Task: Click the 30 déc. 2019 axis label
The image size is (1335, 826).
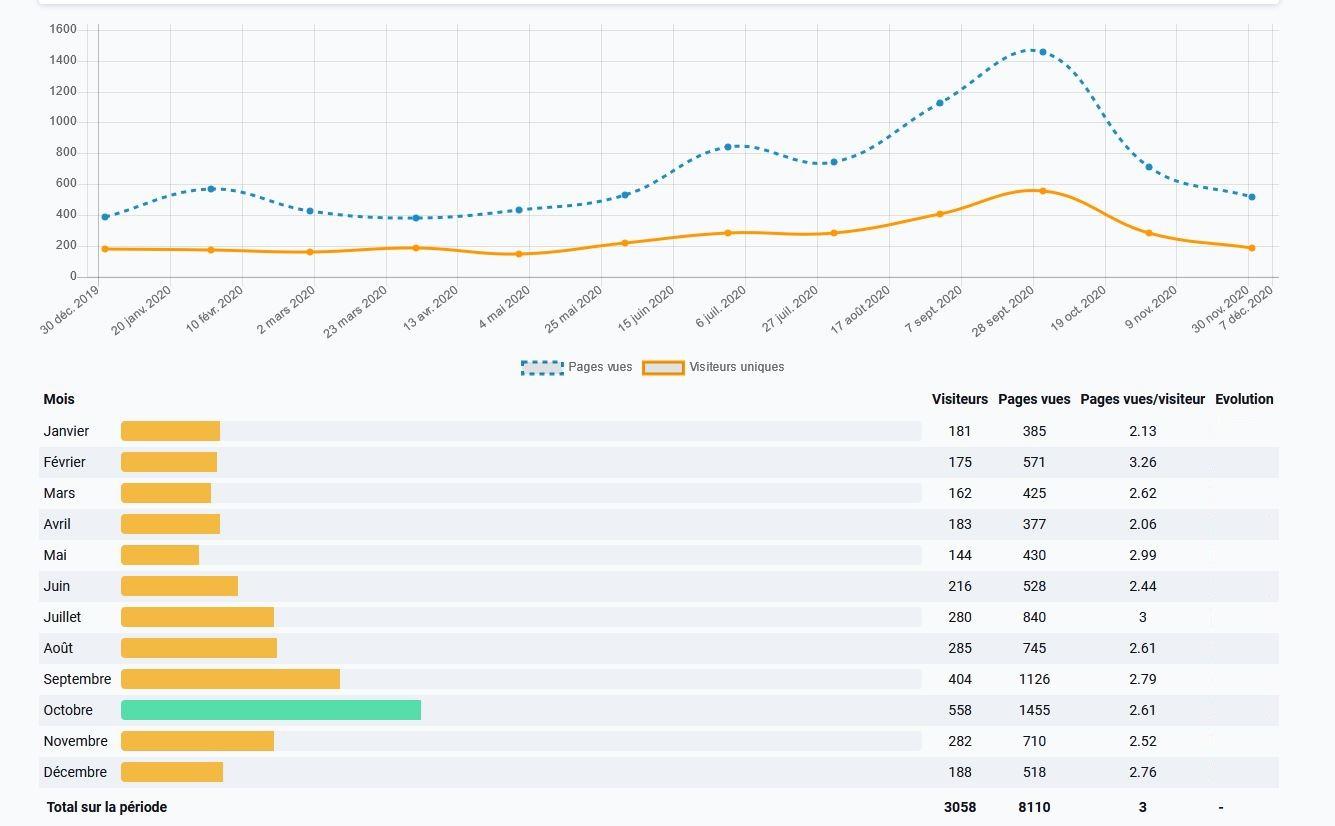Action: point(70,309)
